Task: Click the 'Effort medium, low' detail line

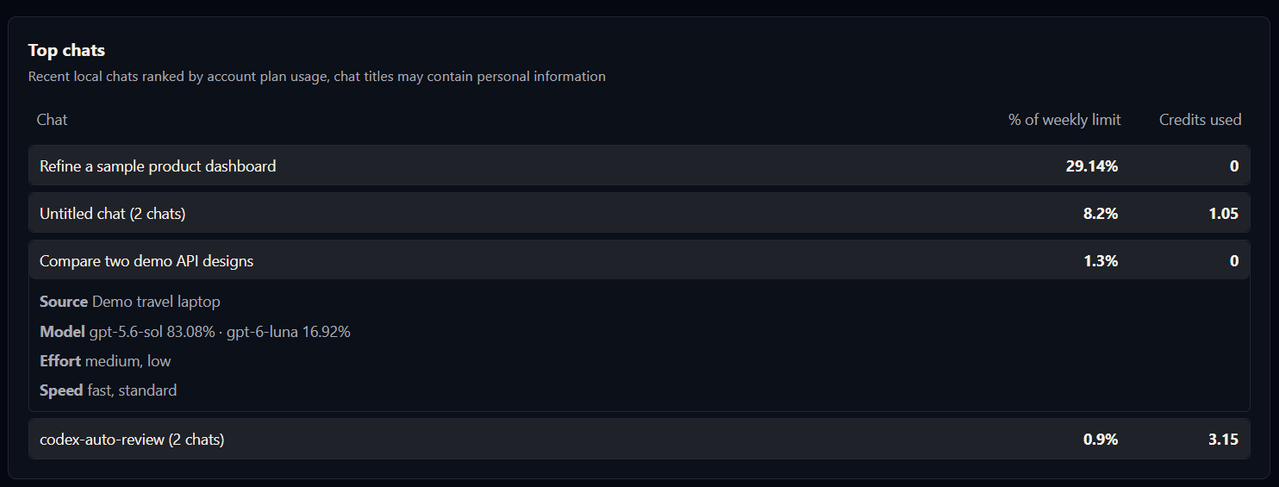Action: coord(105,361)
